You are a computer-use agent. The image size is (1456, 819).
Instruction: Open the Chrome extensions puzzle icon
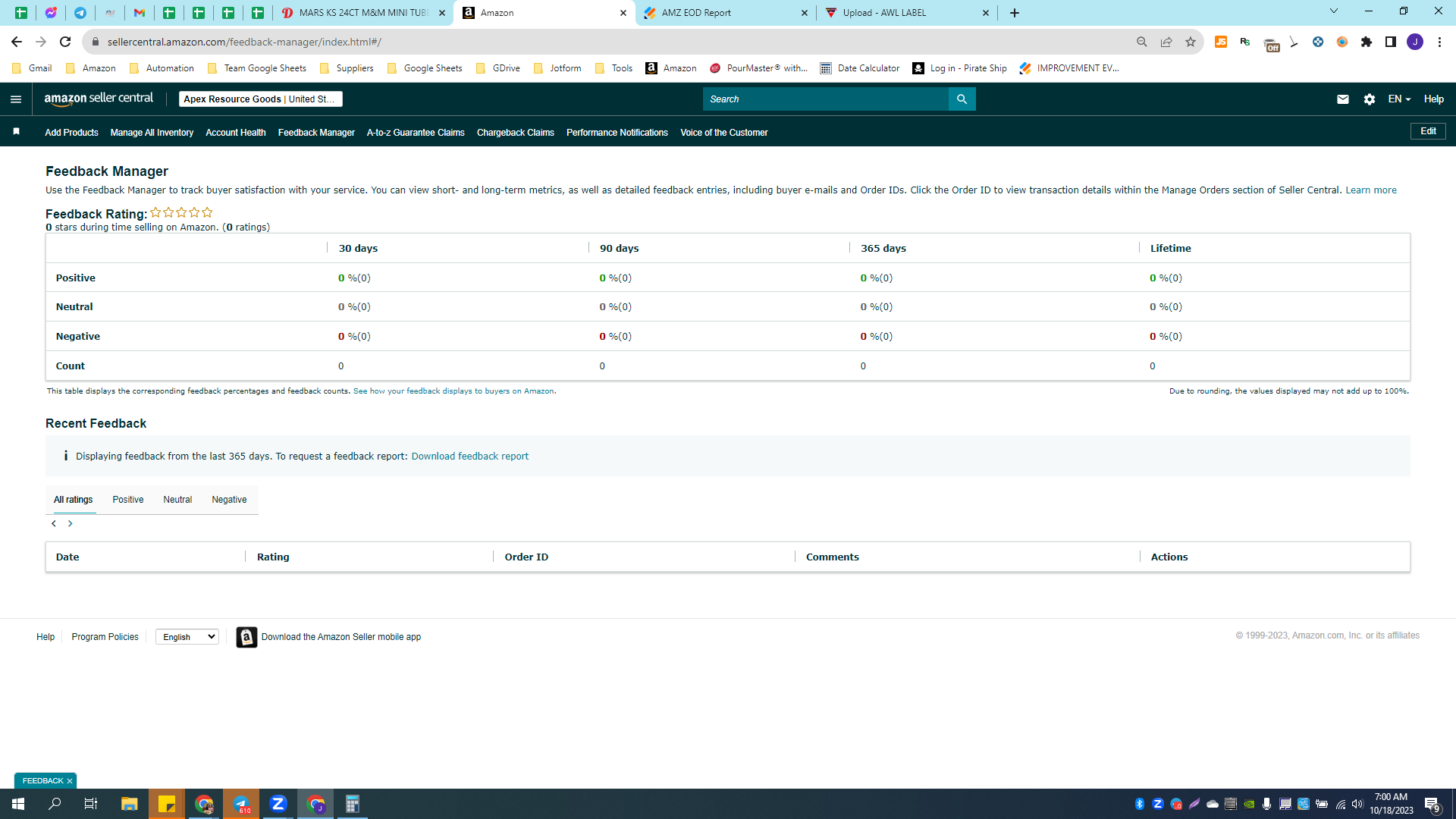coord(1367,42)
